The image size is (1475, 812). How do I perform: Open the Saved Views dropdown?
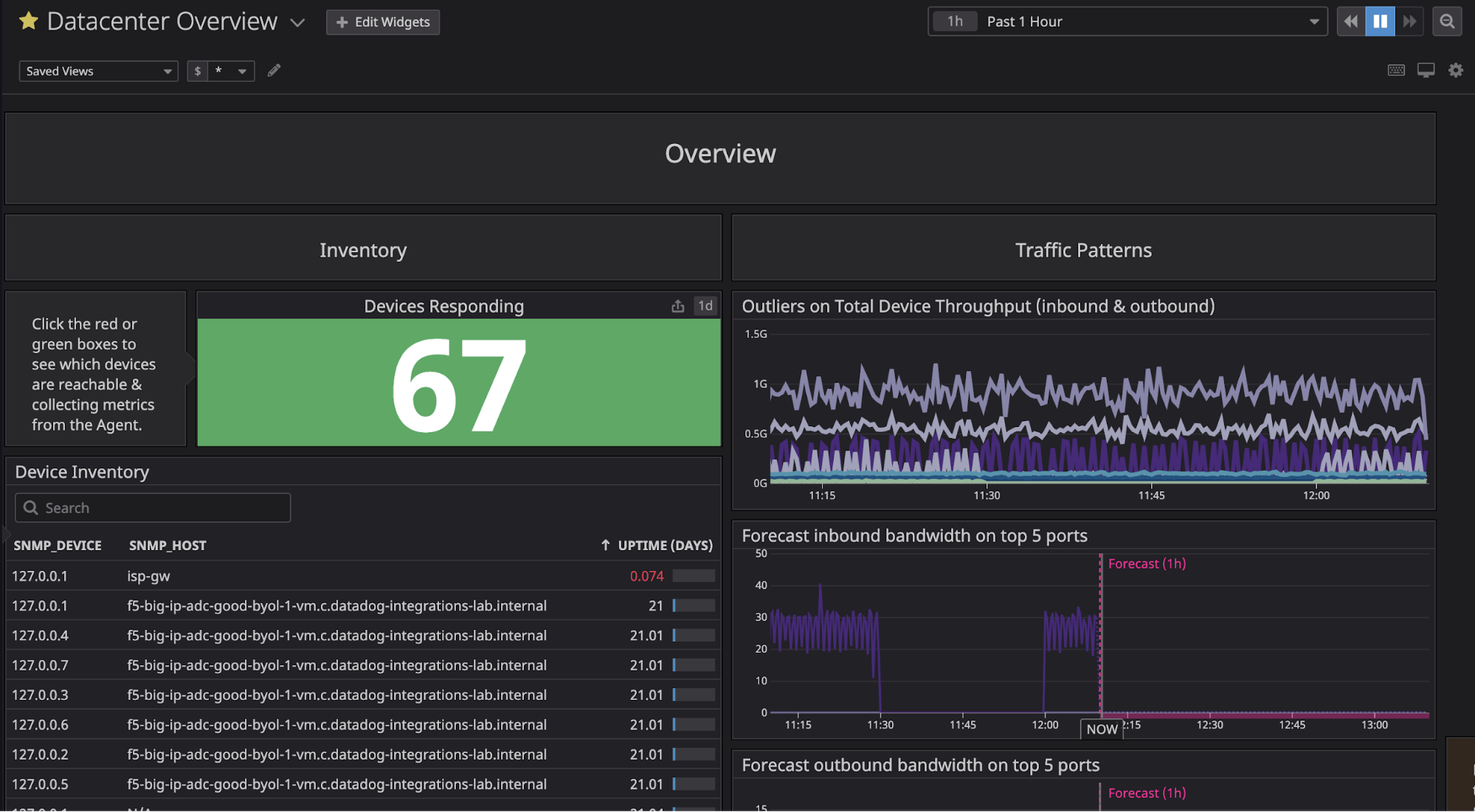(x=97, y=70)
